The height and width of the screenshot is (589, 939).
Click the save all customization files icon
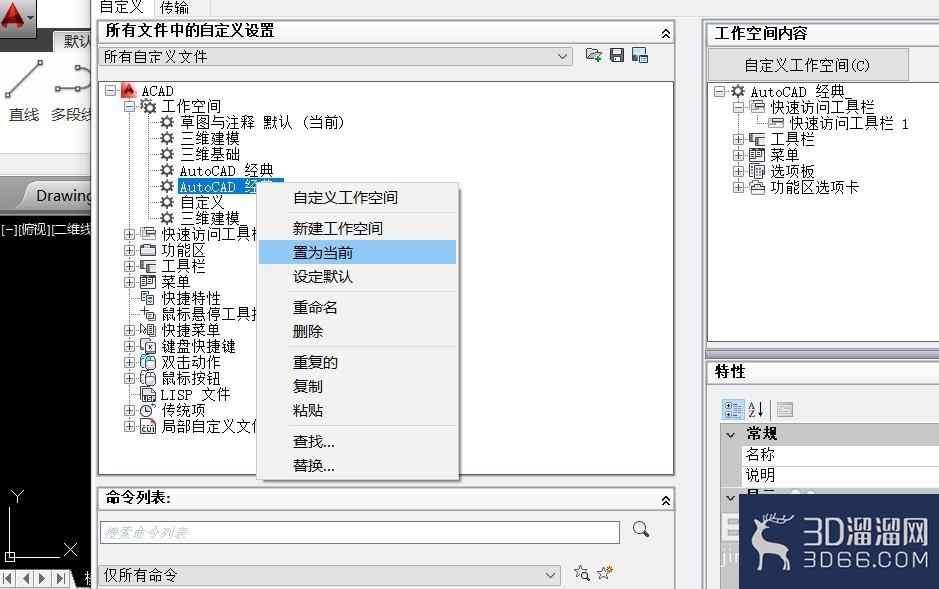tap(617, 56)
